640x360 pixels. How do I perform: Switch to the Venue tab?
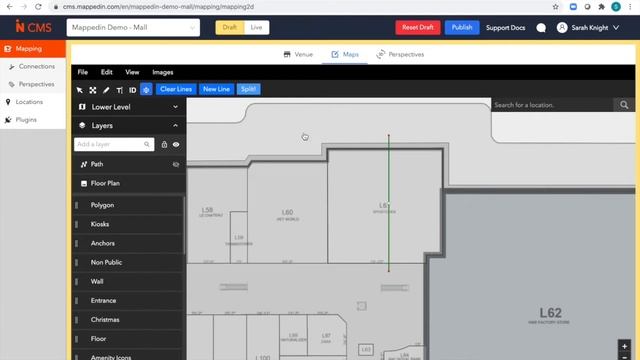point(298,54)
